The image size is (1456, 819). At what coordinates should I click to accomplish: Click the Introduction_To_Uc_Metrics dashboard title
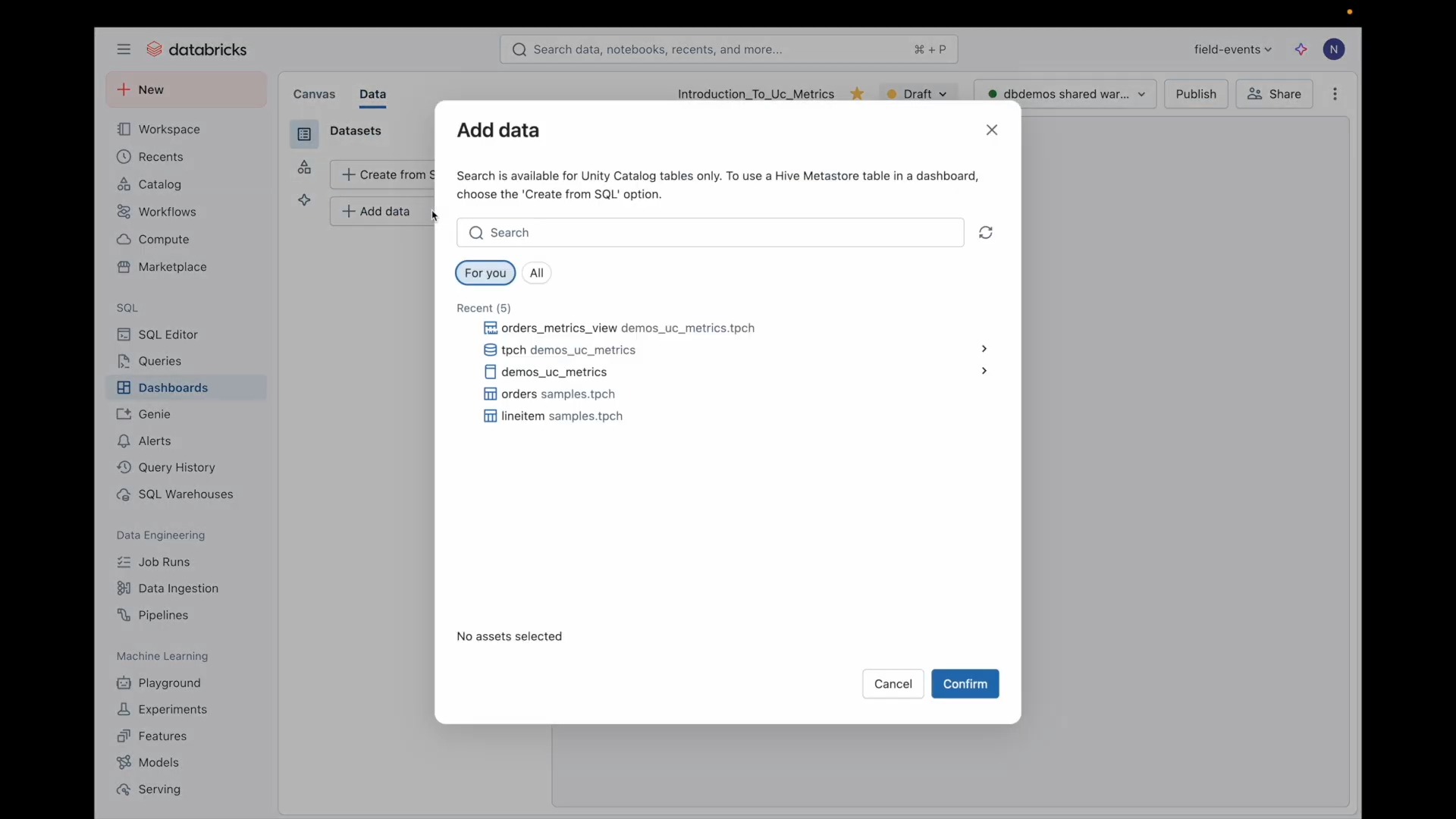click(755, 94)
